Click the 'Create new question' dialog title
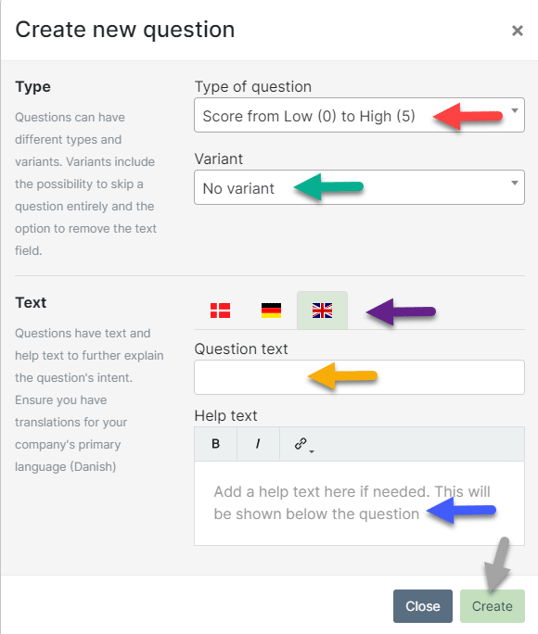This screenshot has height=634, width=538. pos(125,30)
